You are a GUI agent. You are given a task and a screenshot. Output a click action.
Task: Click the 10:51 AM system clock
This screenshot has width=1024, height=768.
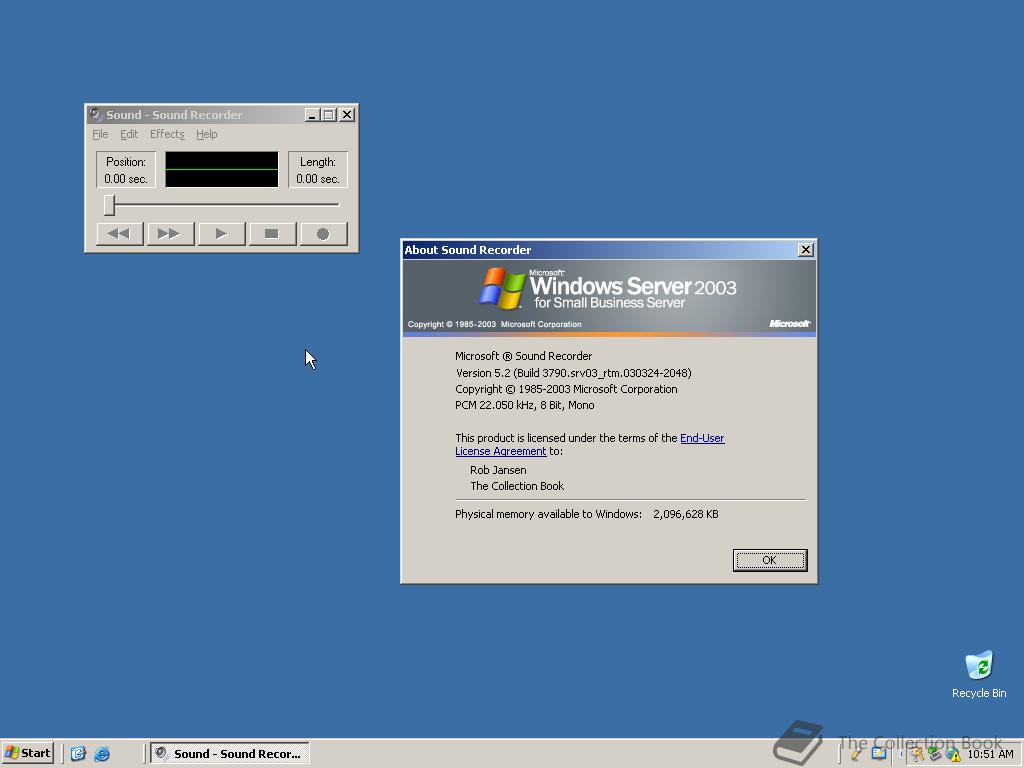(x=990, y=754)
